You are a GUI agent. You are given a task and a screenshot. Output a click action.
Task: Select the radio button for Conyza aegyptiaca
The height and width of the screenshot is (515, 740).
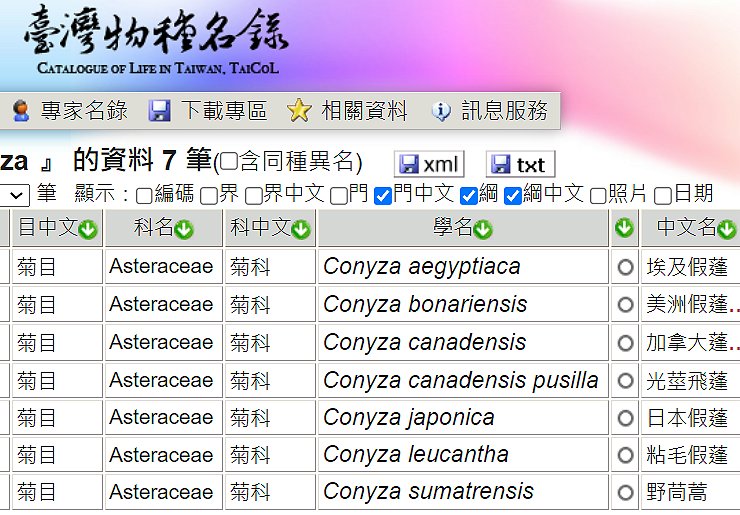(x=626, y=267)
